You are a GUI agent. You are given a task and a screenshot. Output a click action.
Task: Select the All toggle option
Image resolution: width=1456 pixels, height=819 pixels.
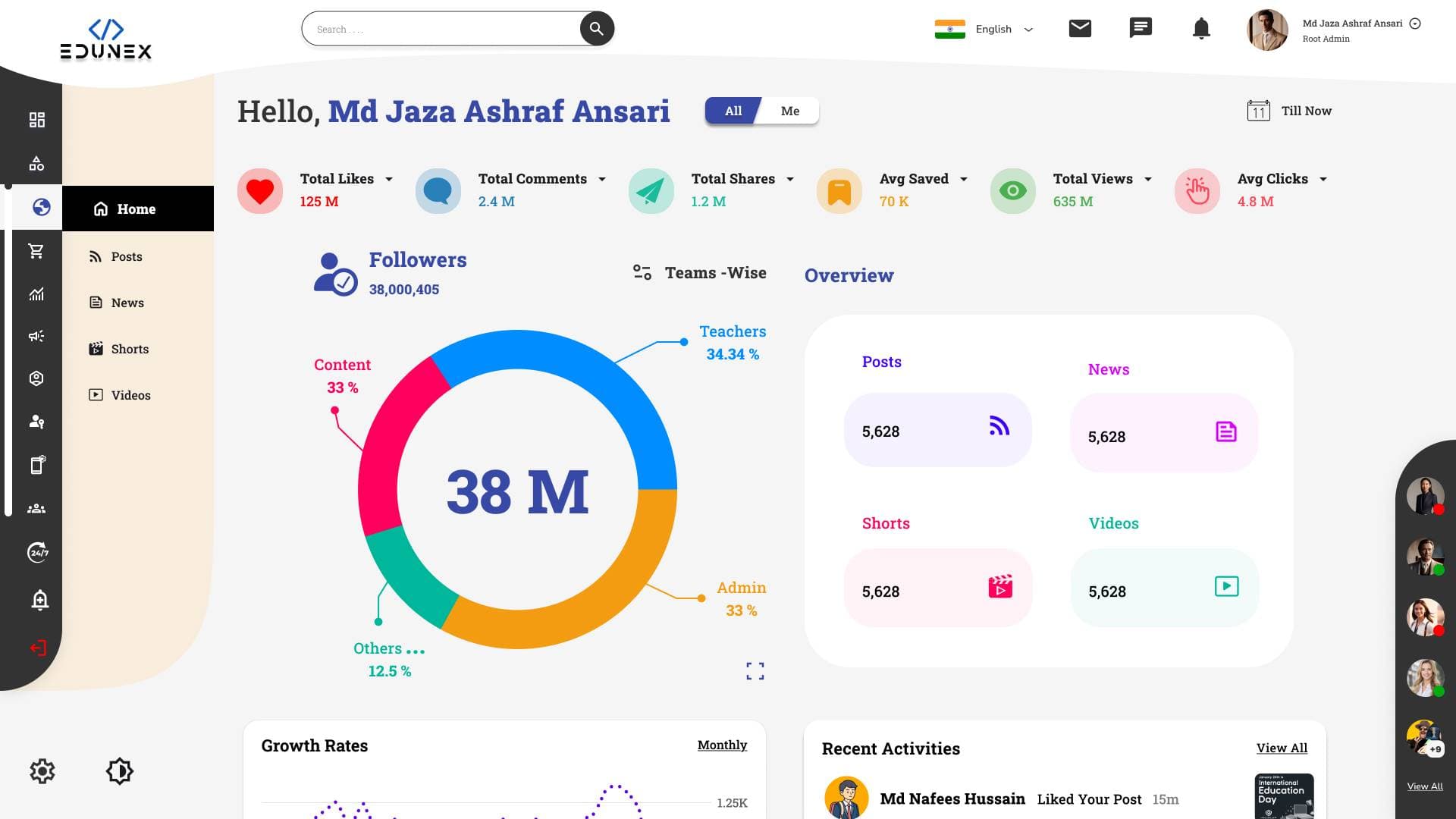pos(733,111)
